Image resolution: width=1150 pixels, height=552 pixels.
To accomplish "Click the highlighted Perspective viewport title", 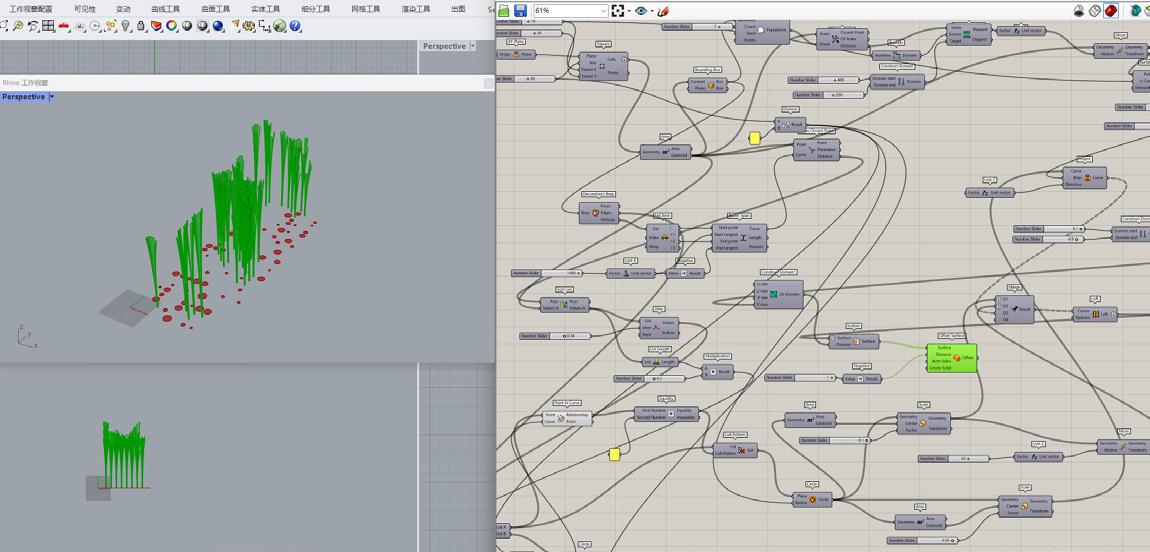I will (x=23, y=97).
